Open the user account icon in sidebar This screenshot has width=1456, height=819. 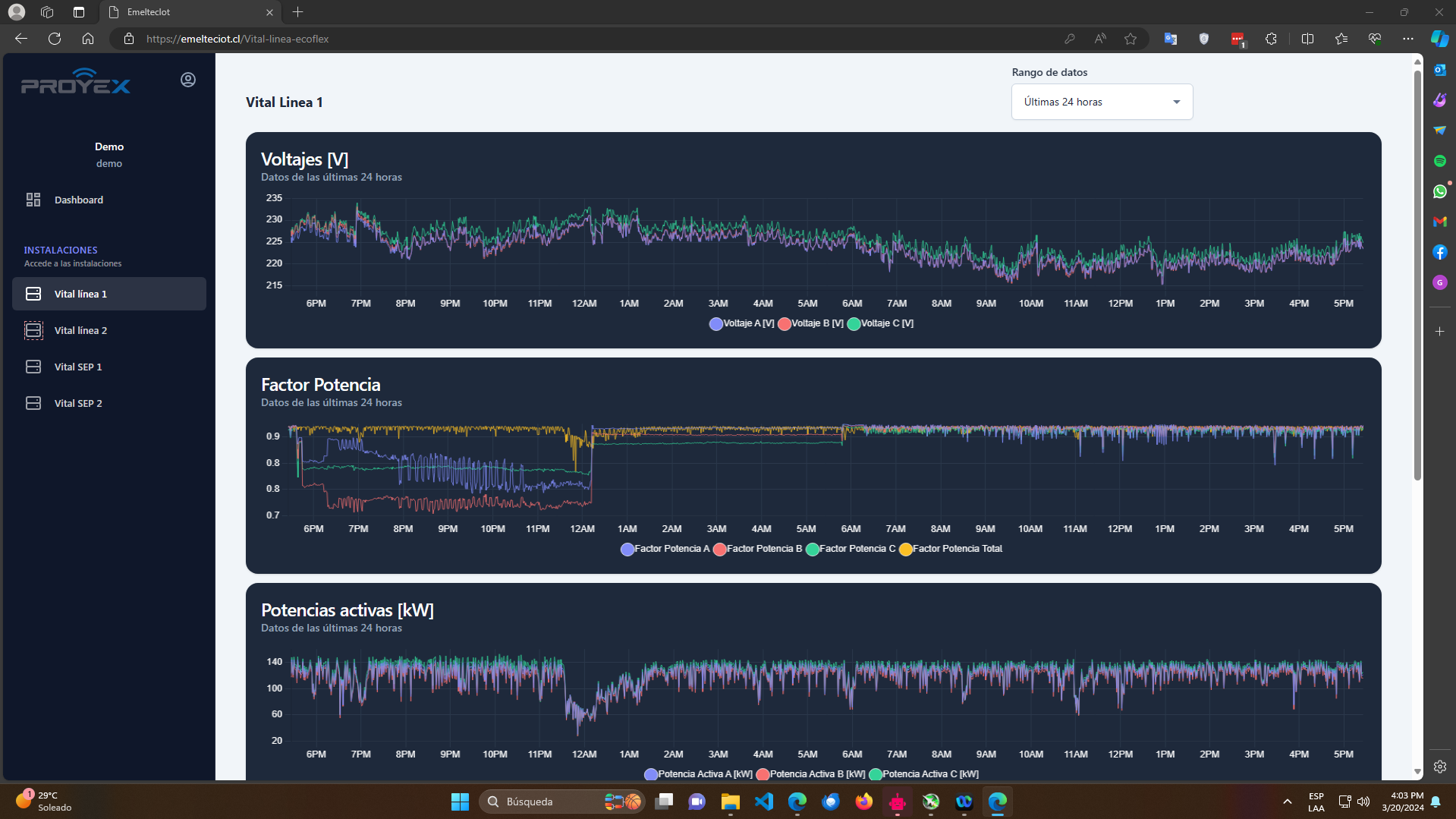pyautogui.click(x=188, y=80)
